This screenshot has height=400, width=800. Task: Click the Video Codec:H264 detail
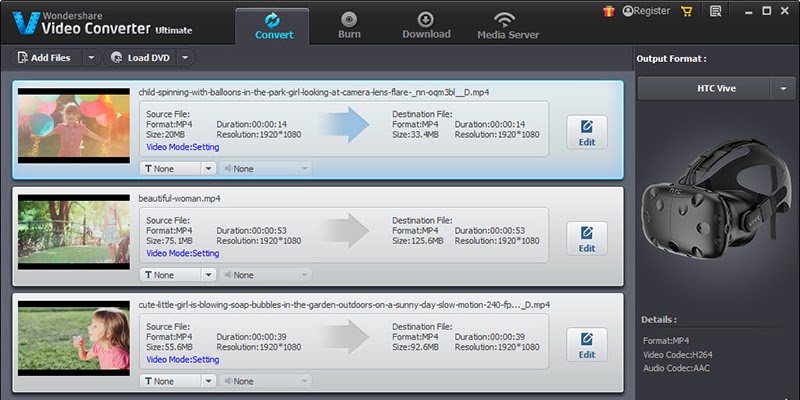tap(678, 355)
